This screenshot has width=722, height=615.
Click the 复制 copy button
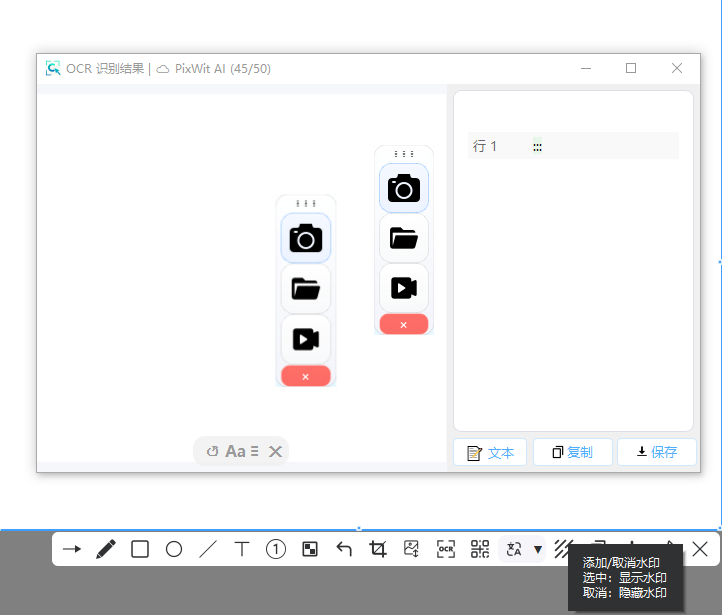coord(572,453)
